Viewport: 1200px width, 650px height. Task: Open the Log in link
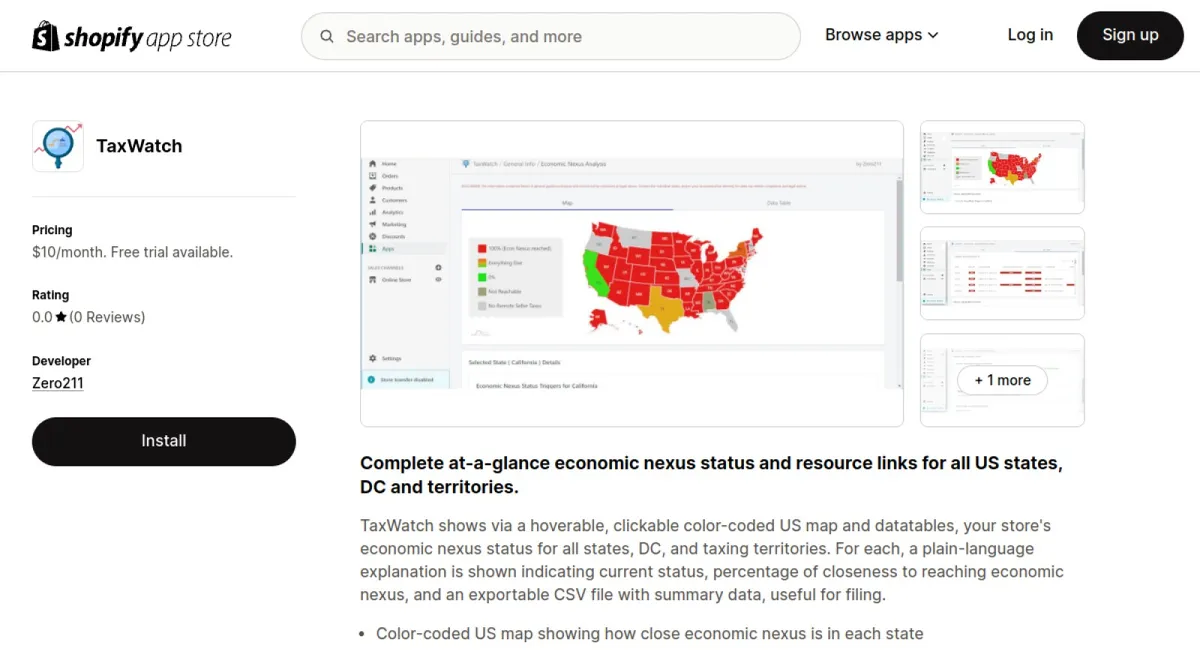(1030, 35)
